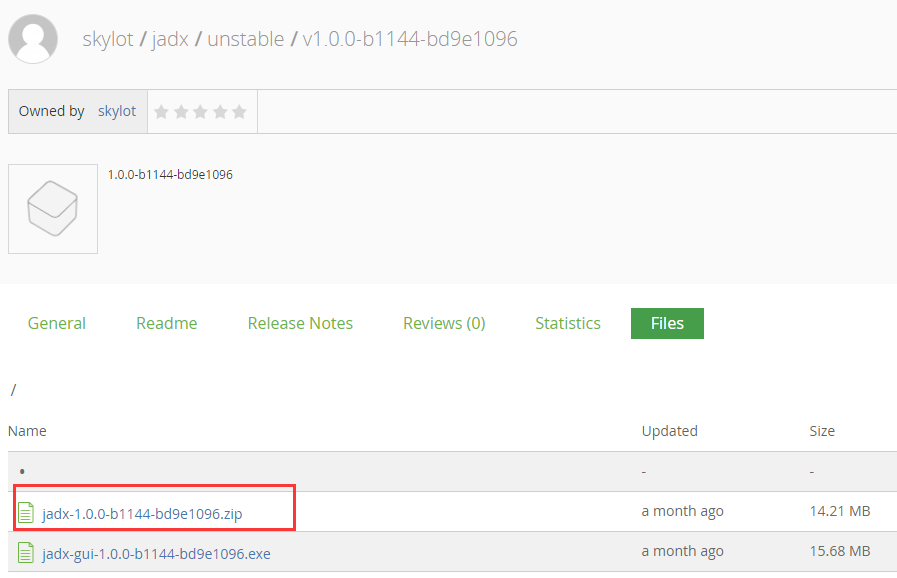The height and width of the screenshot is (578, 897).
Task: Click the Size column header
Action: click(x=822, y=431)
